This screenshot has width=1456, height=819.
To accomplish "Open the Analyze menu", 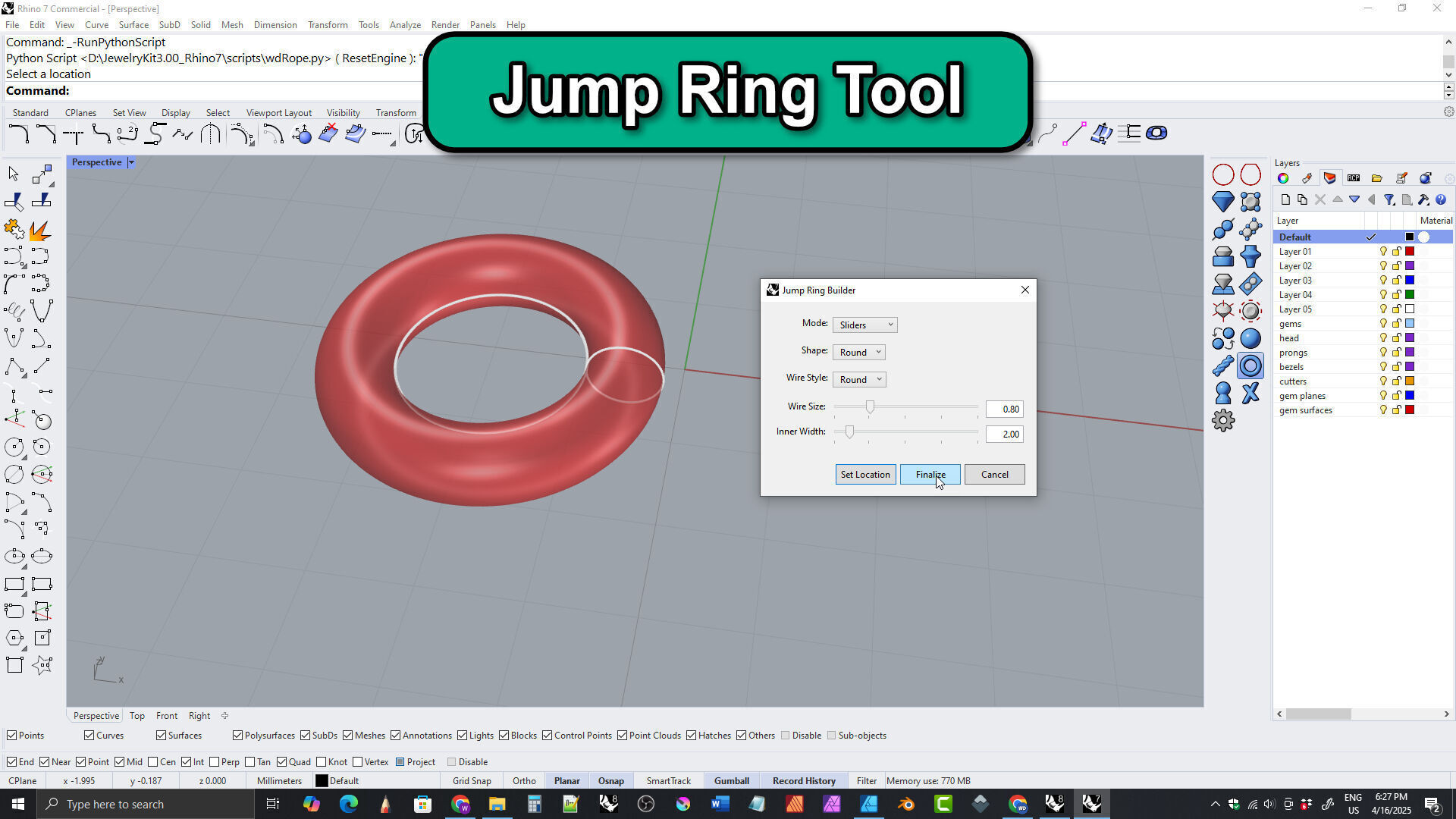I will 405,24.
